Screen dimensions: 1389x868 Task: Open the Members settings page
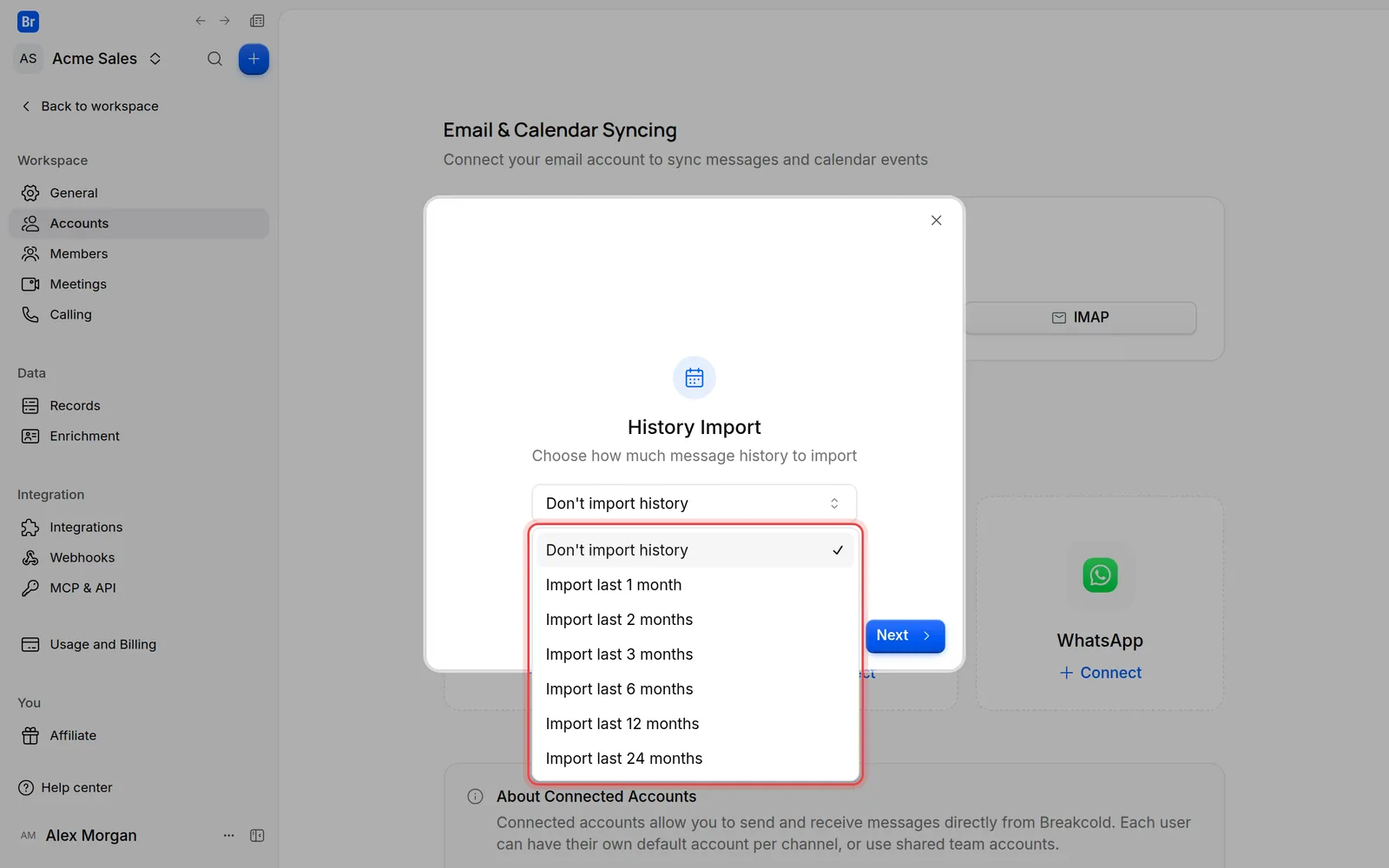click(x=139, y=253)
